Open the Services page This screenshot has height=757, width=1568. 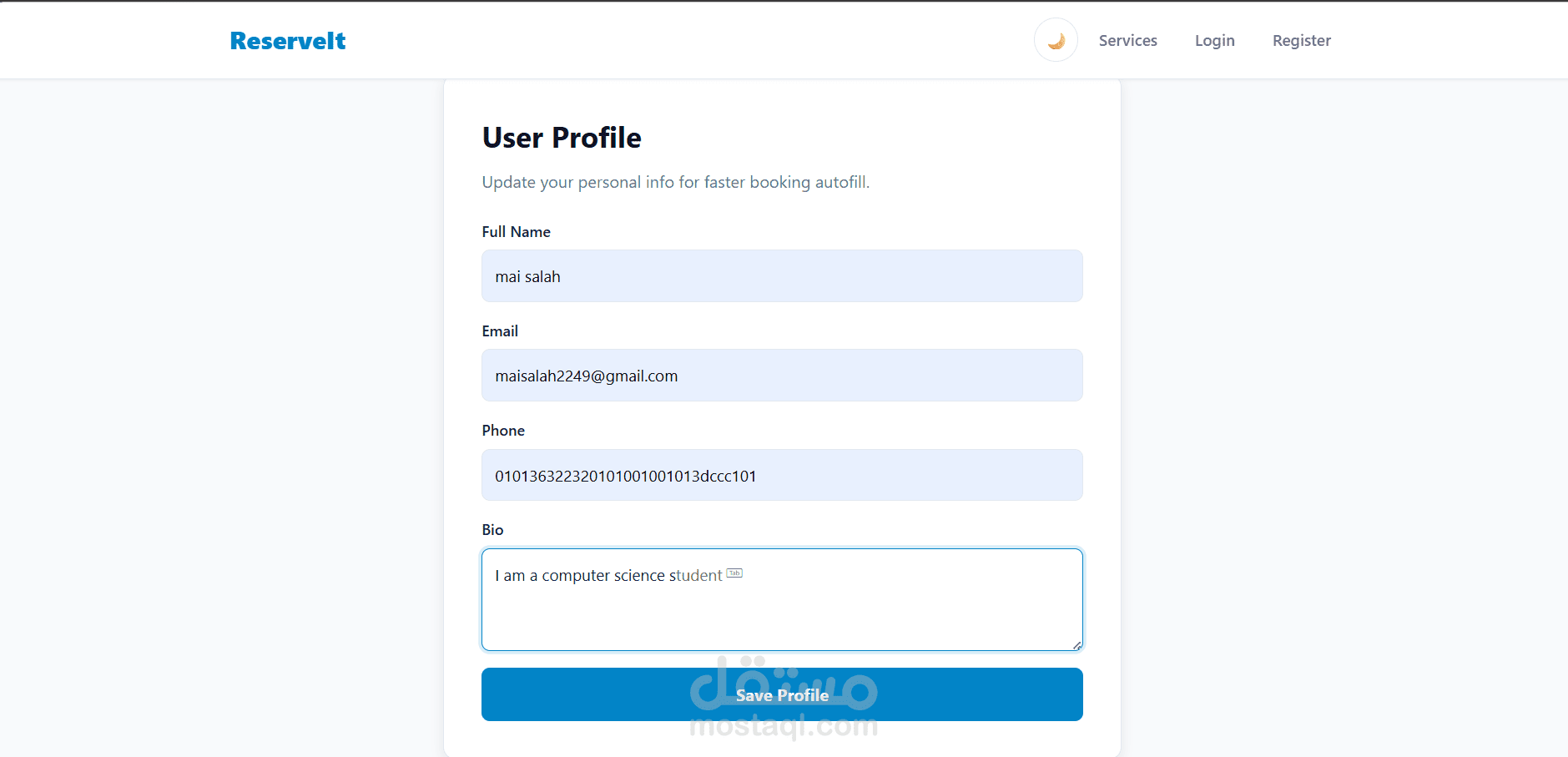pos(1127,40)
